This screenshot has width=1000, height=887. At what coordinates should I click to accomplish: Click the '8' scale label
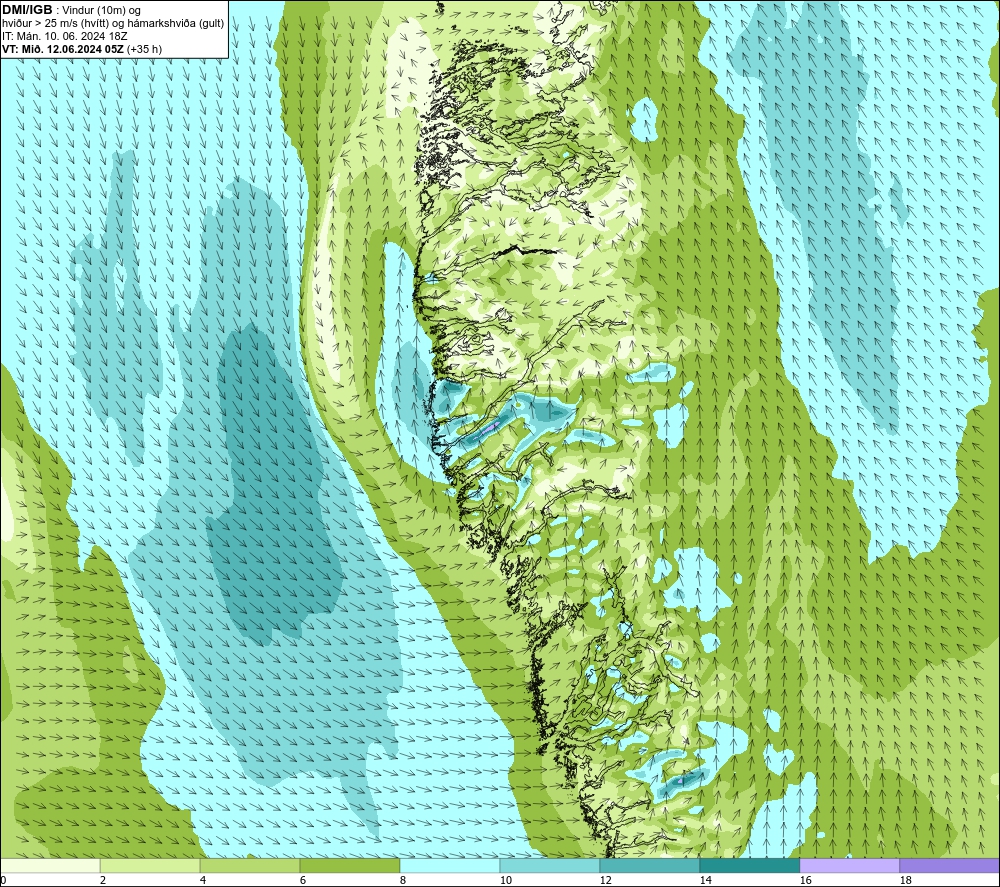click(x=402, y=880)
